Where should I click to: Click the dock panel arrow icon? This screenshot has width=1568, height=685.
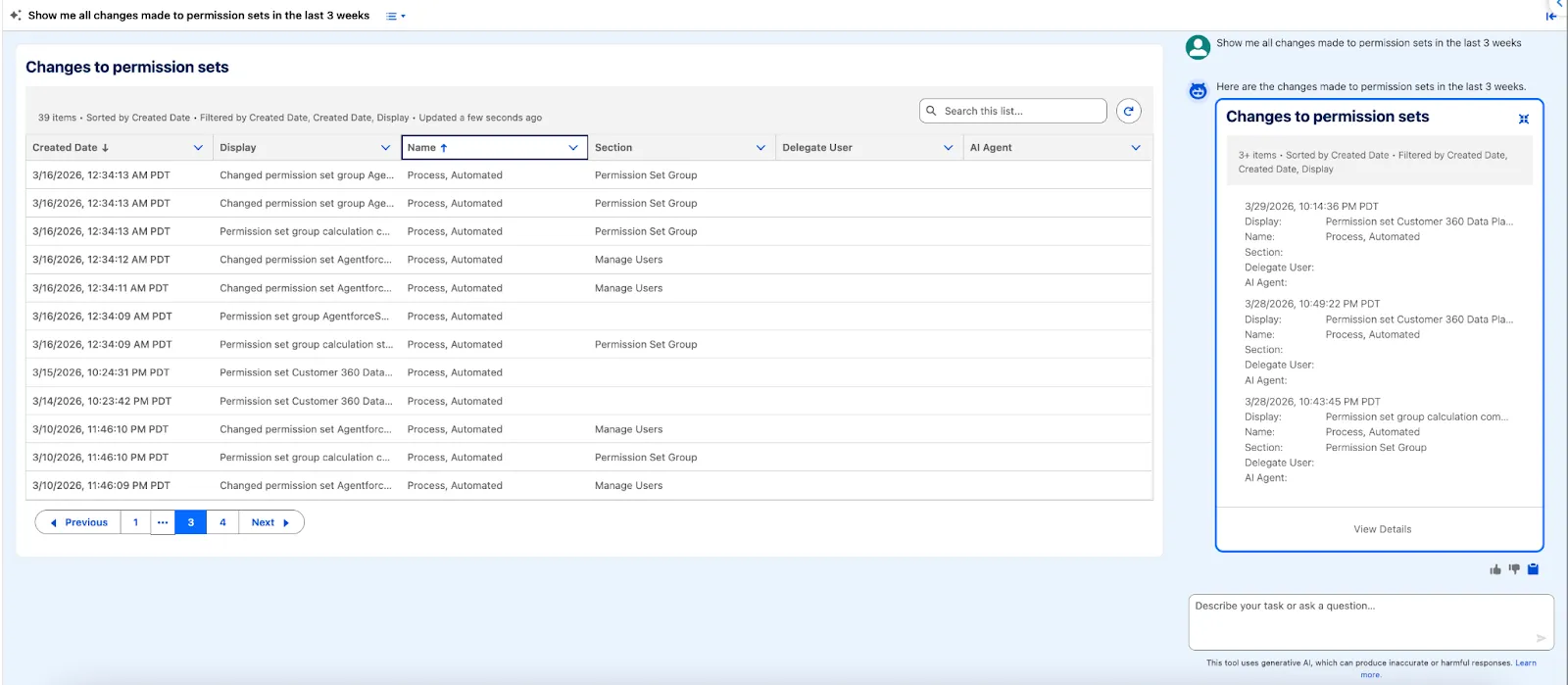click(x=1551, y=16)
